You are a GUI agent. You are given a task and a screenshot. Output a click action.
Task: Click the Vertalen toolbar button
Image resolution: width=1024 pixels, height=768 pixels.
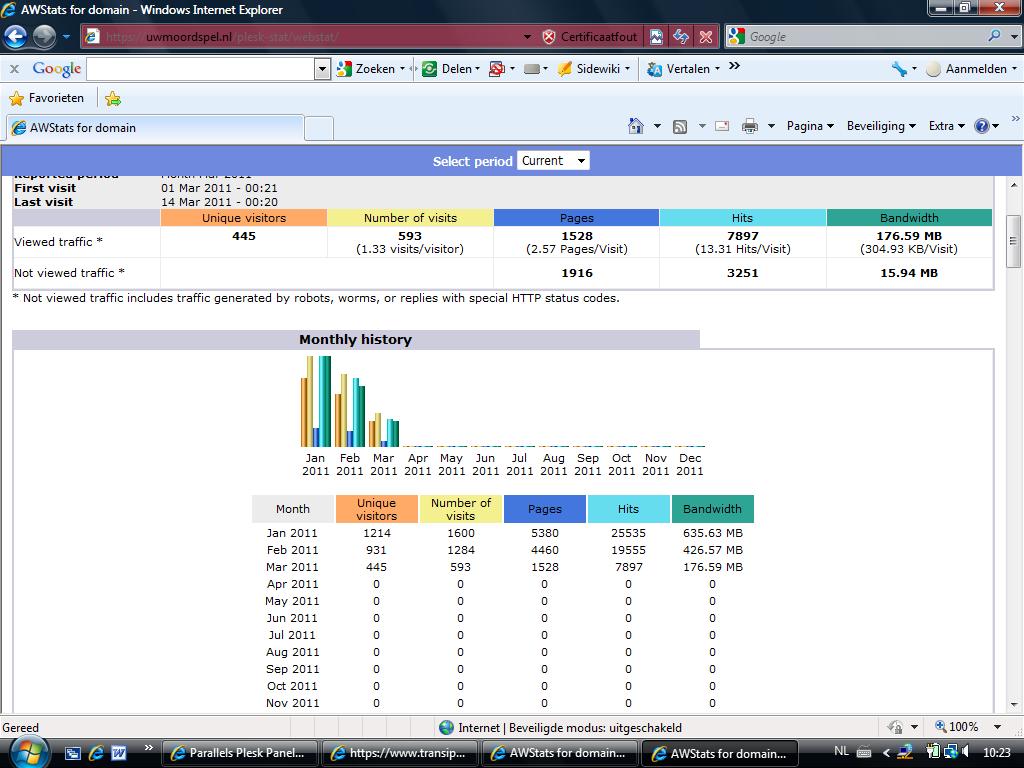[x=682, y=69]
